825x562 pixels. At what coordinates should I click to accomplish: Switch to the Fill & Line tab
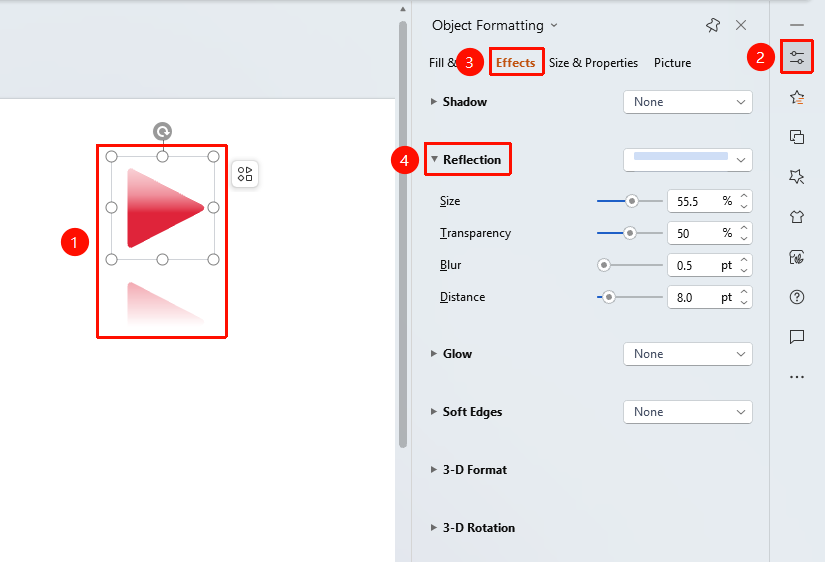(442, 63)
